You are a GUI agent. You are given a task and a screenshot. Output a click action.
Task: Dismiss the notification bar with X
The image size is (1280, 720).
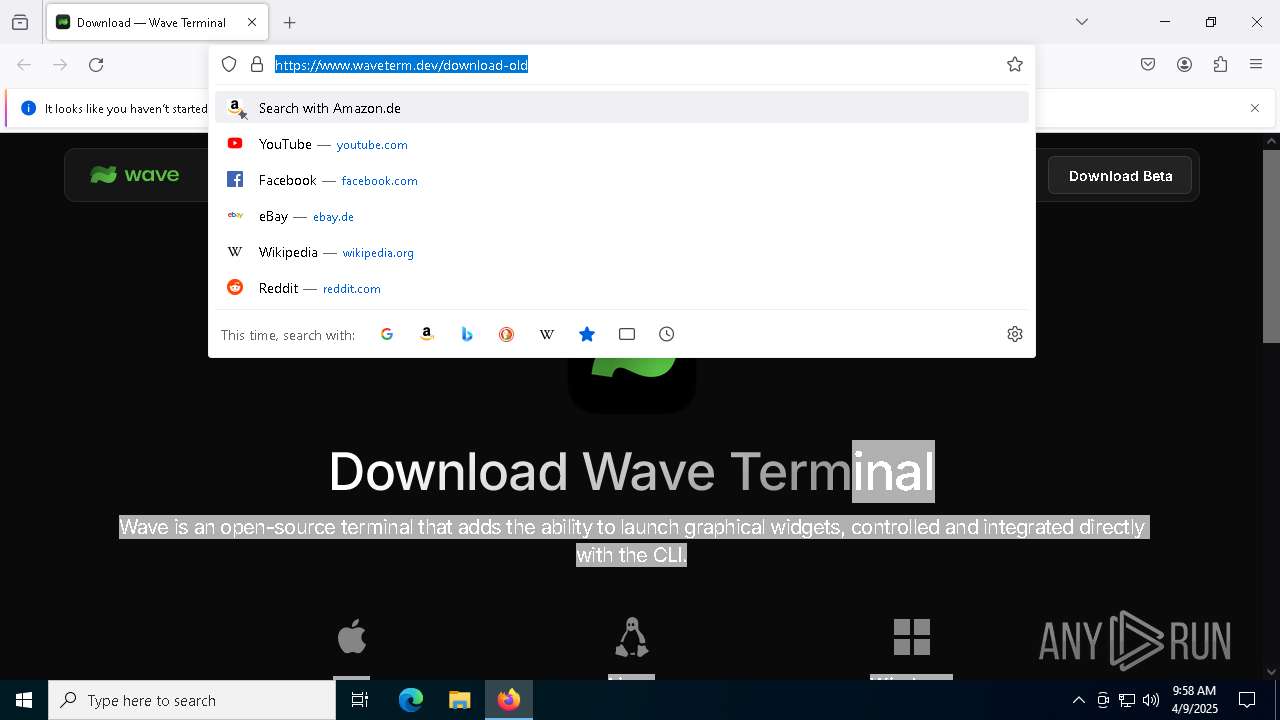(1255, 108)
